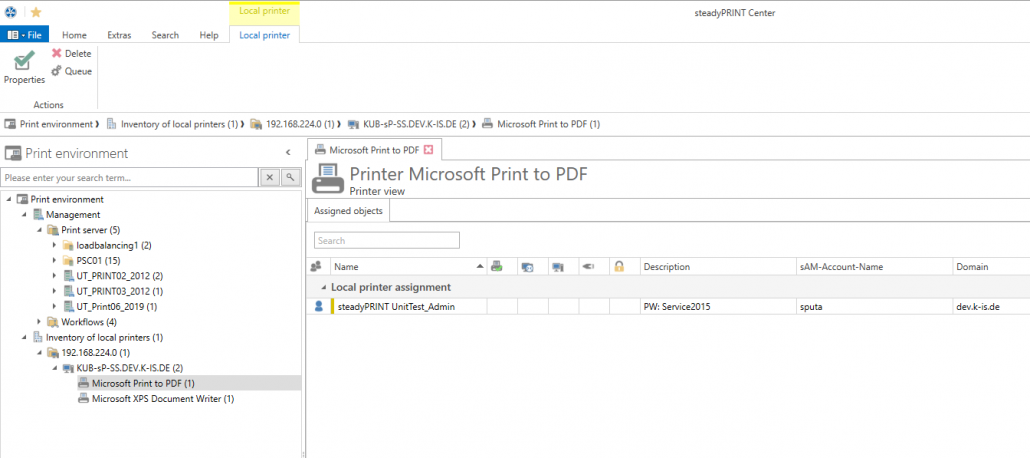Click the red Delete action
Screen dimensions: 1030x458
(x=72, y=54)
